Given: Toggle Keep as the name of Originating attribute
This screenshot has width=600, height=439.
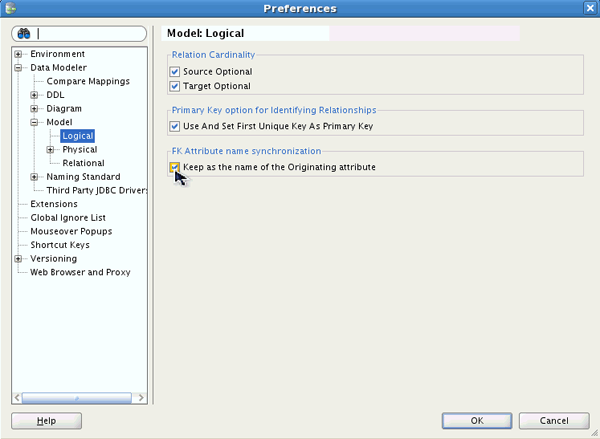Looking at the screenshot, I should (175, 167).
